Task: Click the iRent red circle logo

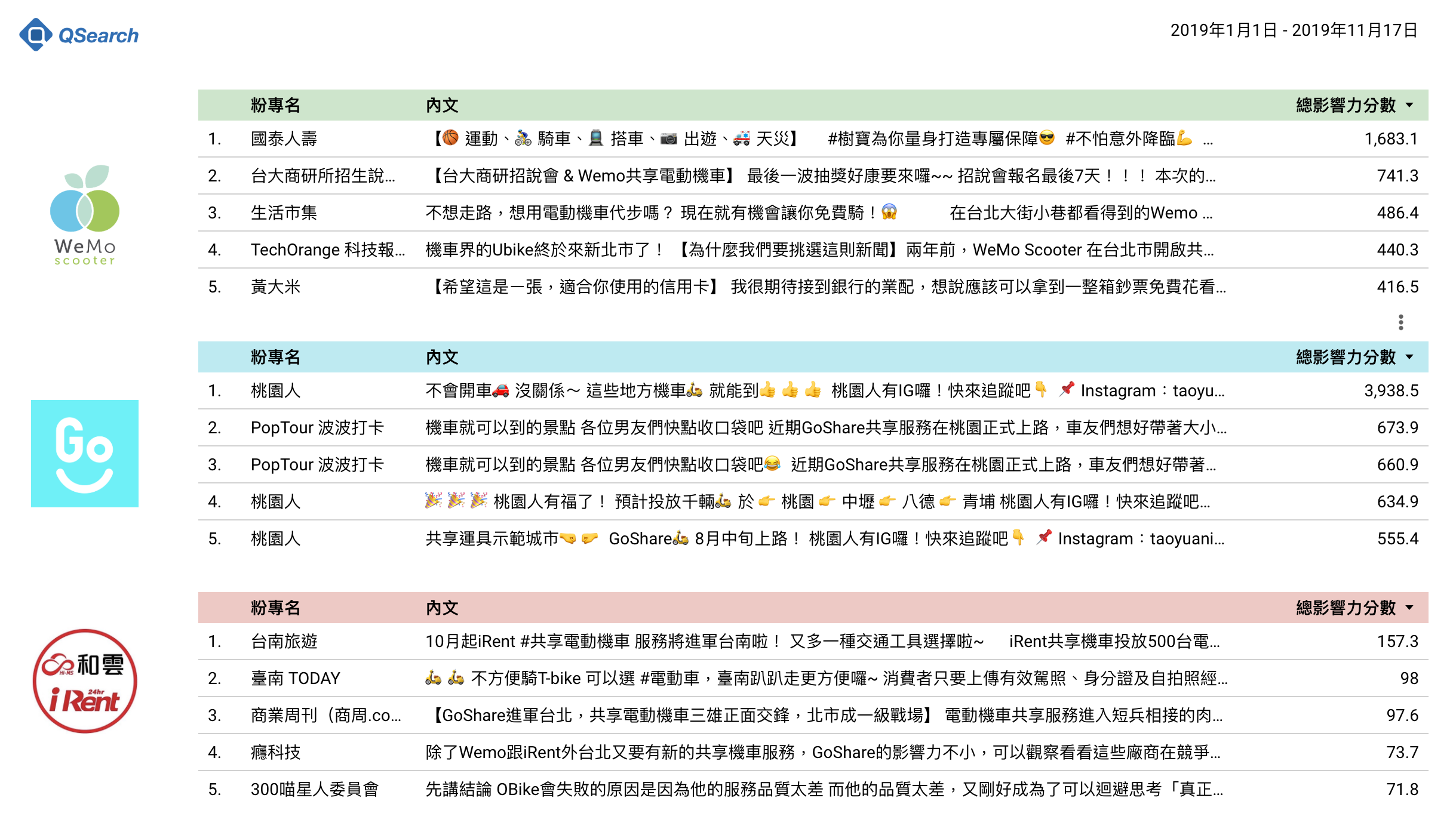Action: (85, 681)
